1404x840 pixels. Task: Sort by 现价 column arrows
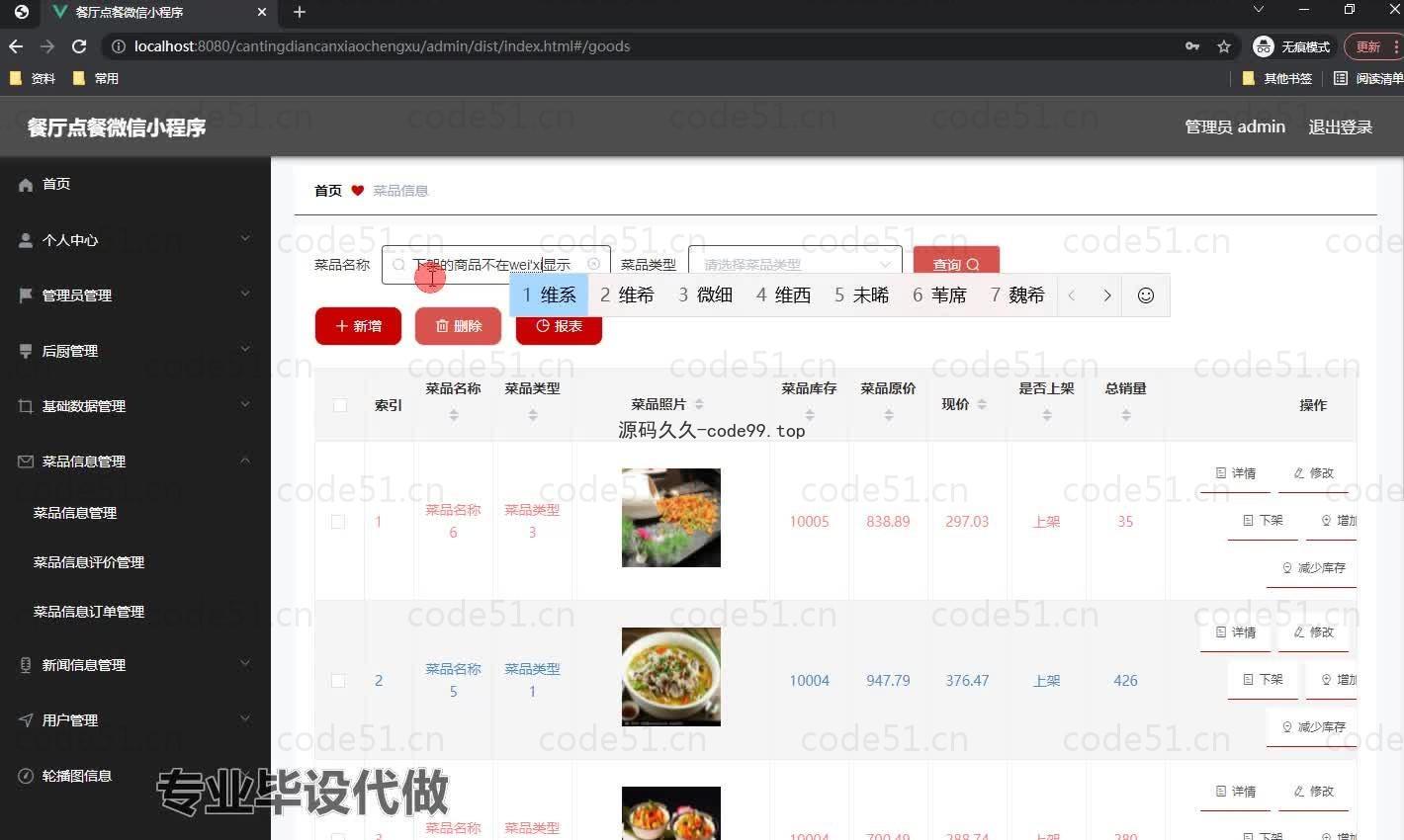tap(982, 404)
